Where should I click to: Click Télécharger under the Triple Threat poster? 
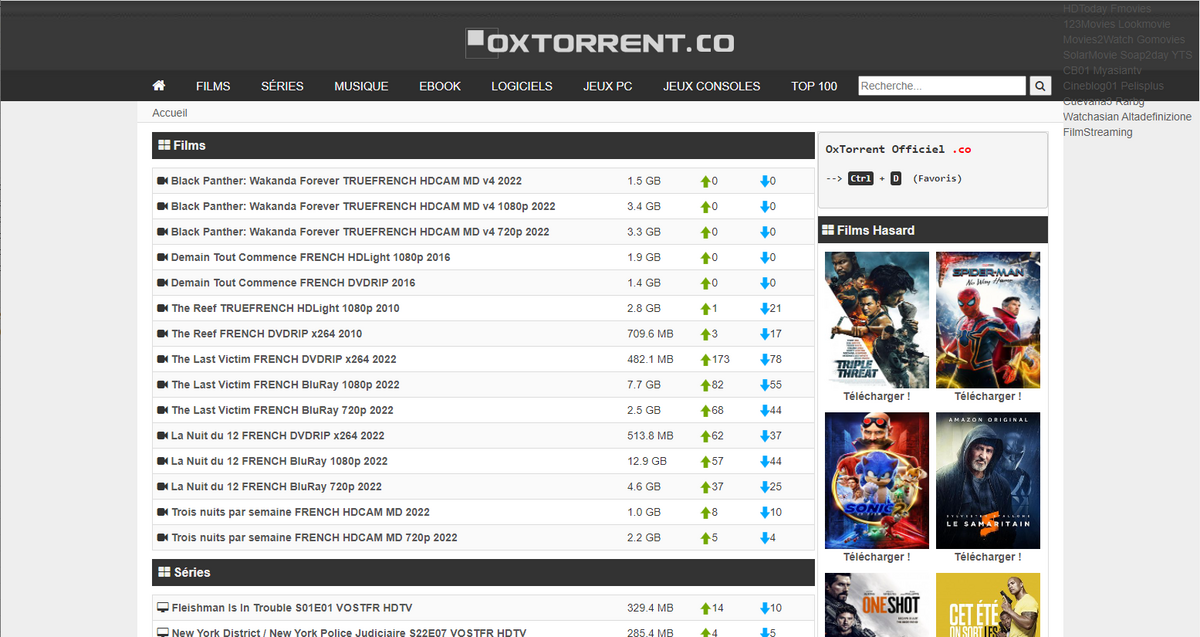876,396
